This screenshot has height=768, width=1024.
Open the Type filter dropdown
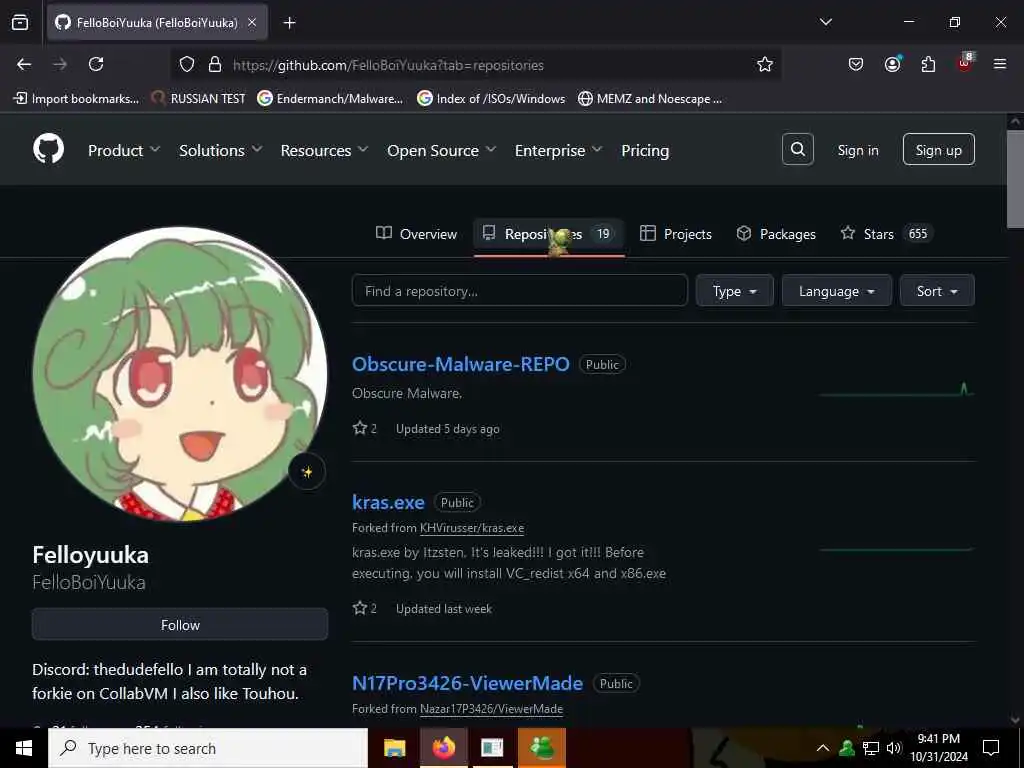[735, 291]
